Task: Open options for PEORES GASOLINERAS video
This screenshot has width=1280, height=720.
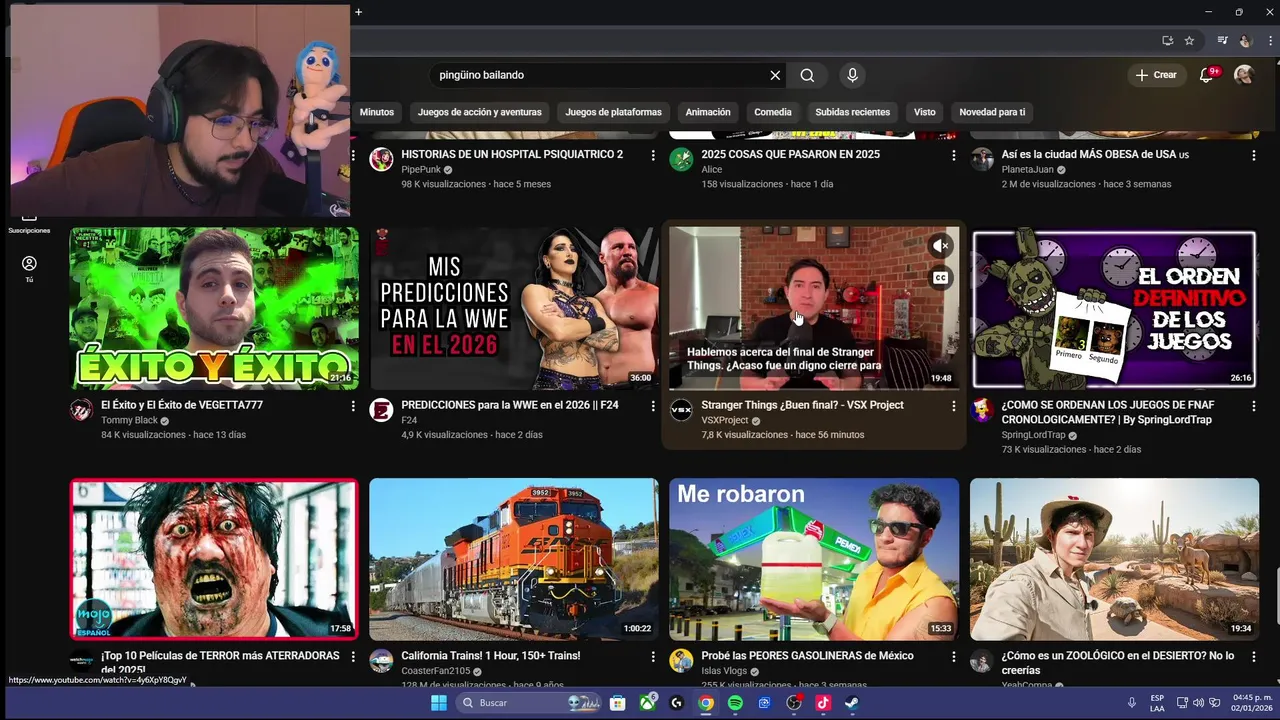Action: (x=953, y=657)
